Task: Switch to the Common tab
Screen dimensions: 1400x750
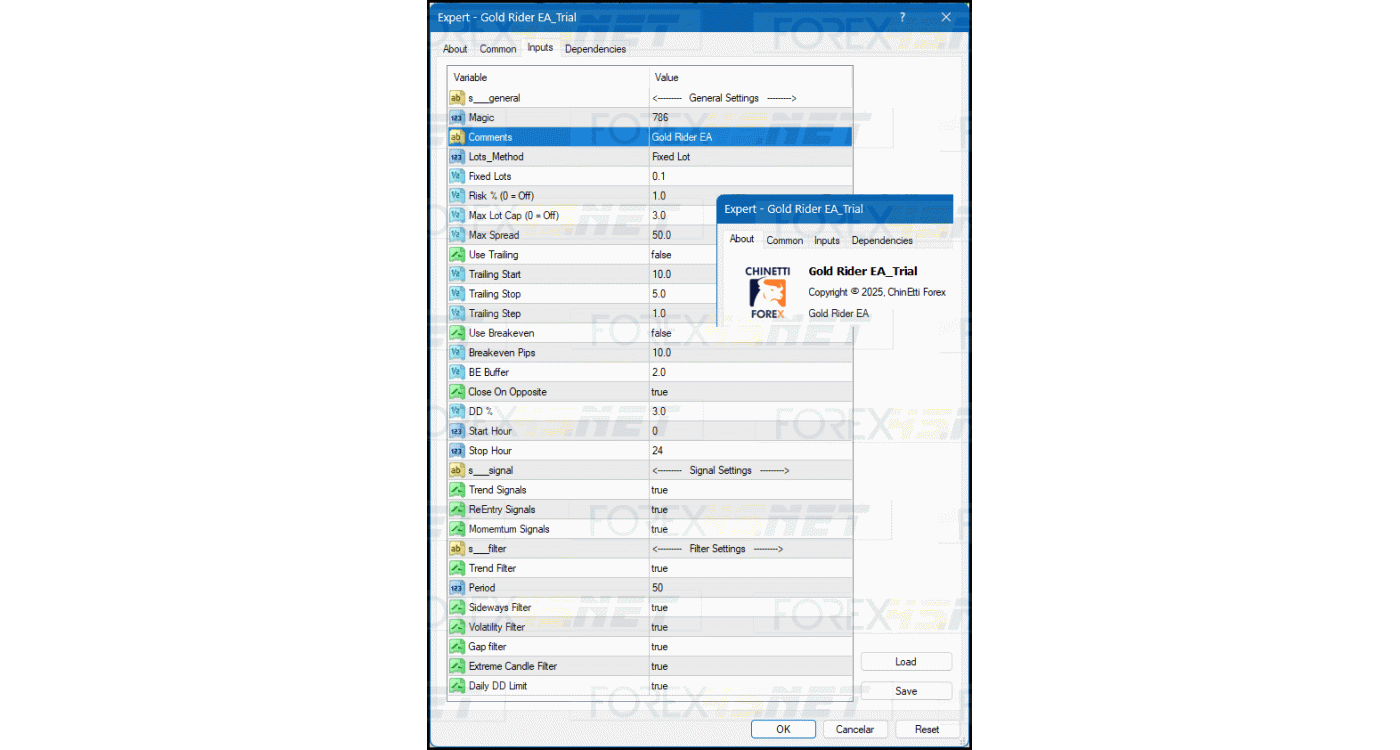Action: (498, 49)
